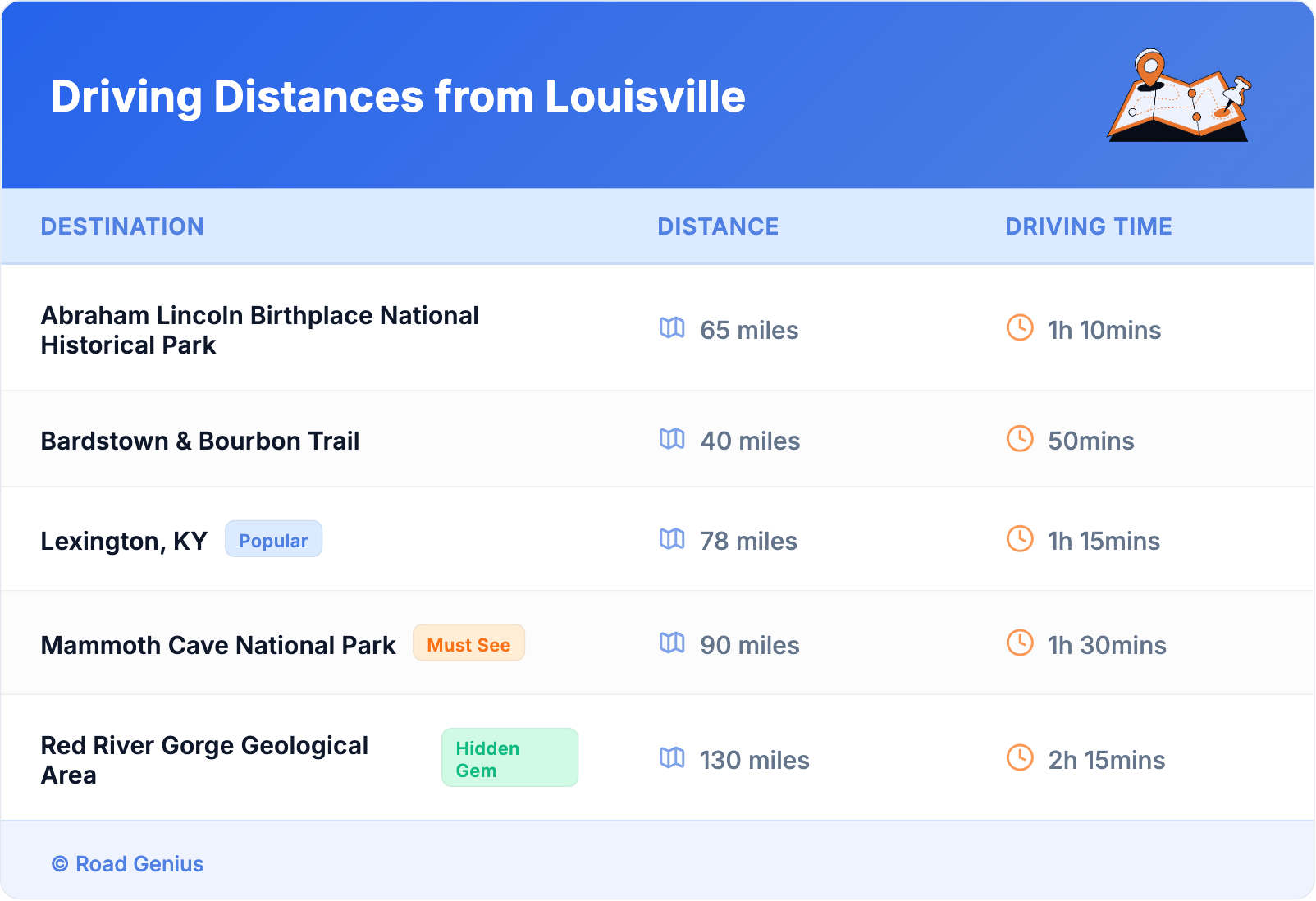The width and height of the screenshot is (1316, 901).
Task: Click the clock icon beside 50mins
Action: (x=1020, y=441)
